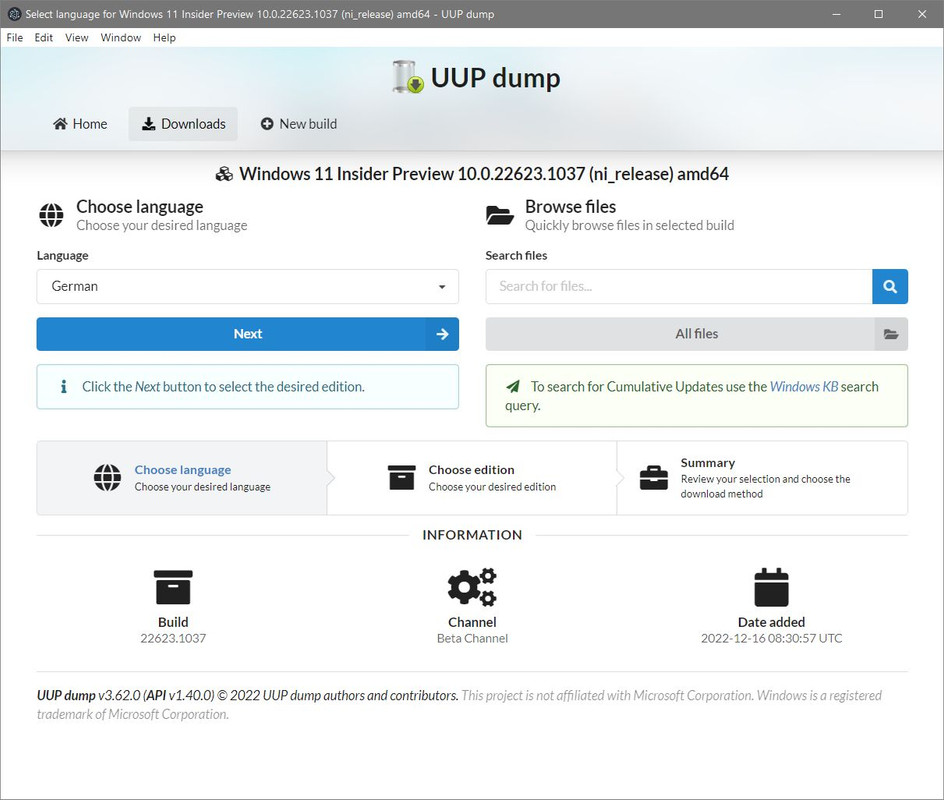Viewport: 944px width, 800px height.
Task: Click the app icon in the title bar
Action: point(14,14)
